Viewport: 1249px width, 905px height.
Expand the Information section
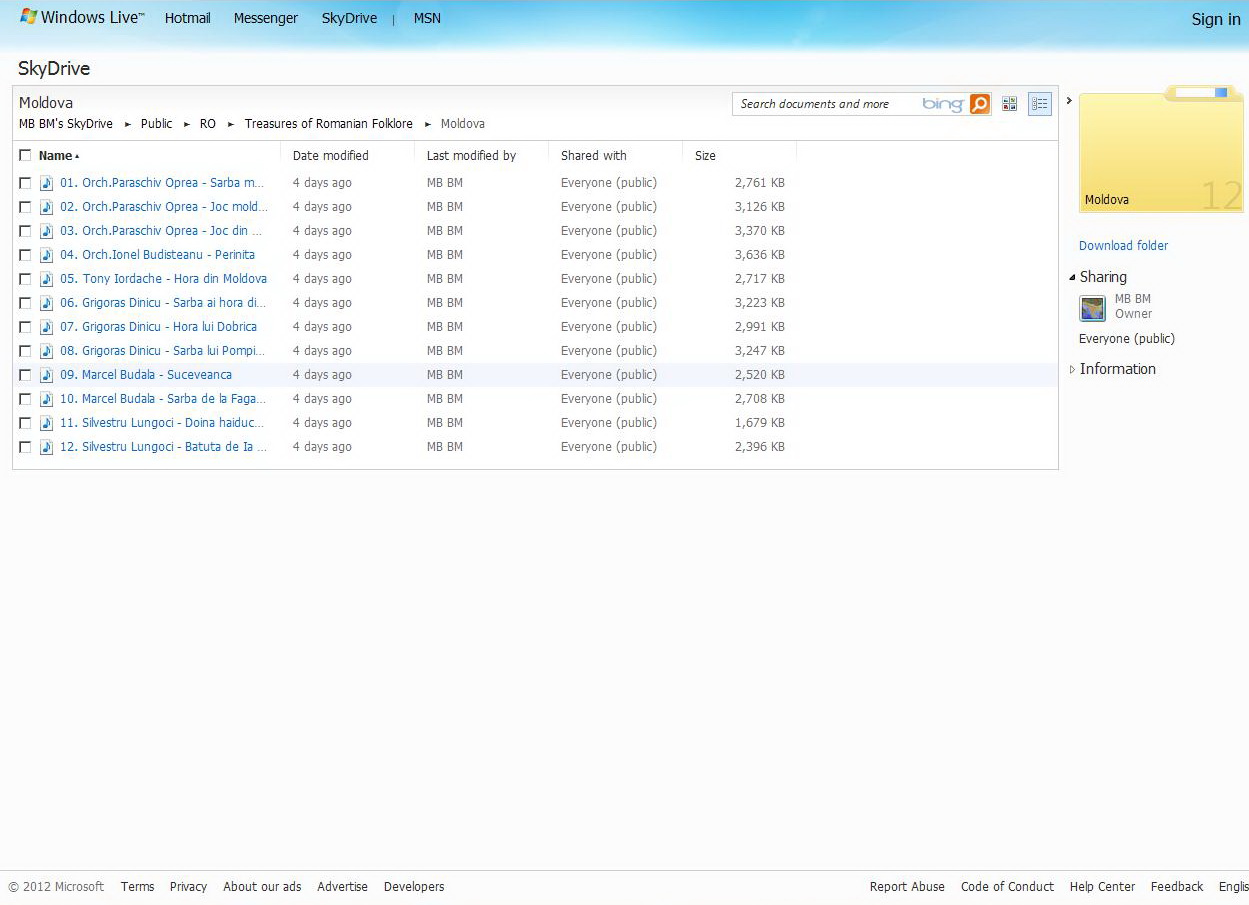point(1073,369)
